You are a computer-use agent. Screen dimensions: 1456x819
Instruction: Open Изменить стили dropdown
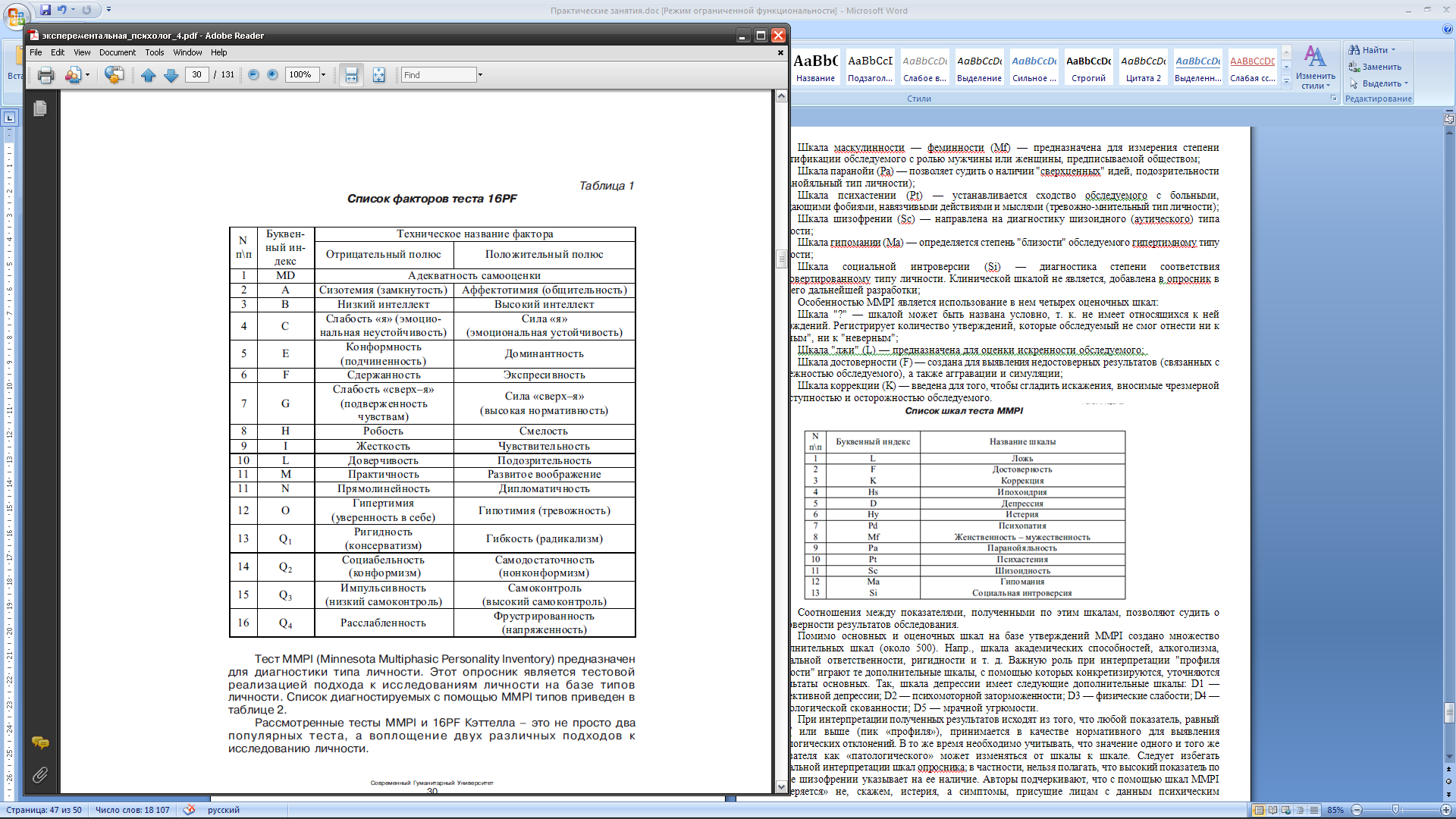(x=1315, y=67)
